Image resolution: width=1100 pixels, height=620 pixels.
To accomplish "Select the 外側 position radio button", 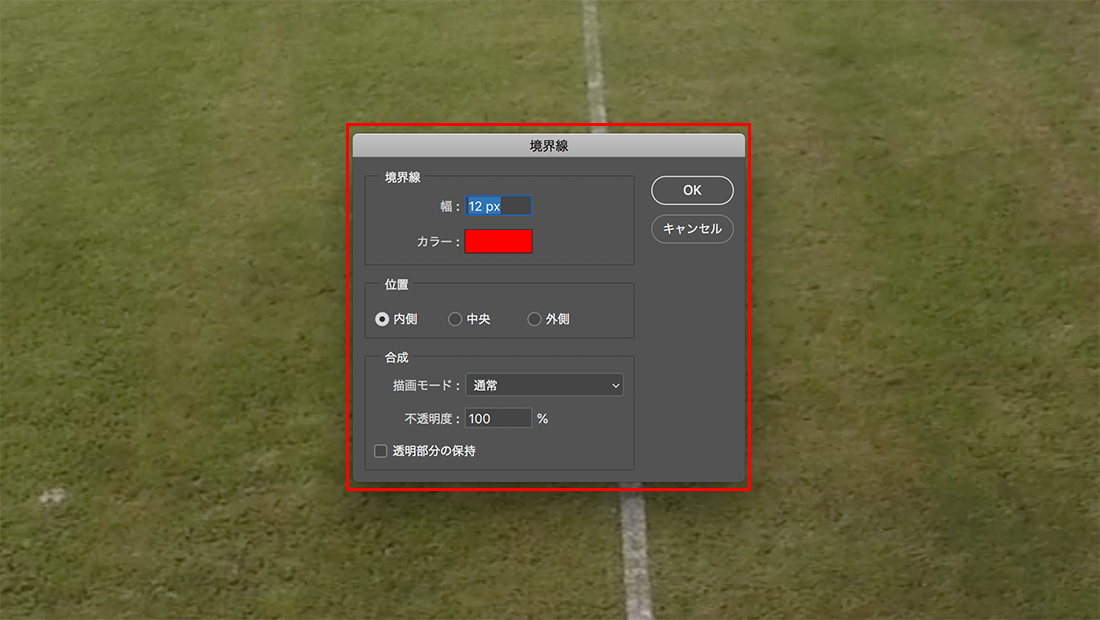I will [534, 319].
